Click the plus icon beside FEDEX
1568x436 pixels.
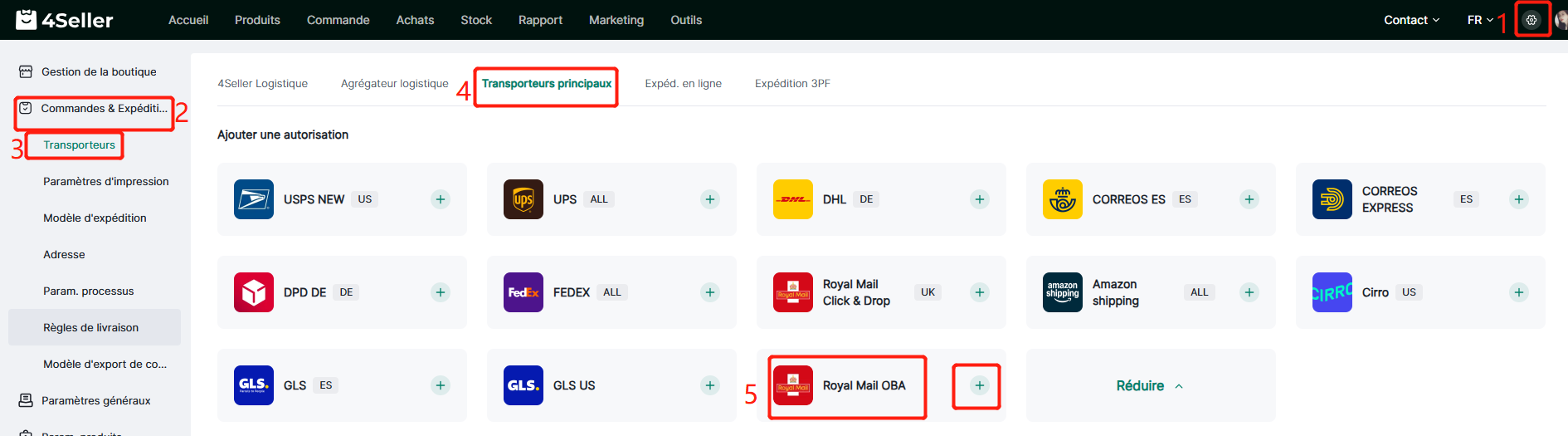(x=709, y=292)
